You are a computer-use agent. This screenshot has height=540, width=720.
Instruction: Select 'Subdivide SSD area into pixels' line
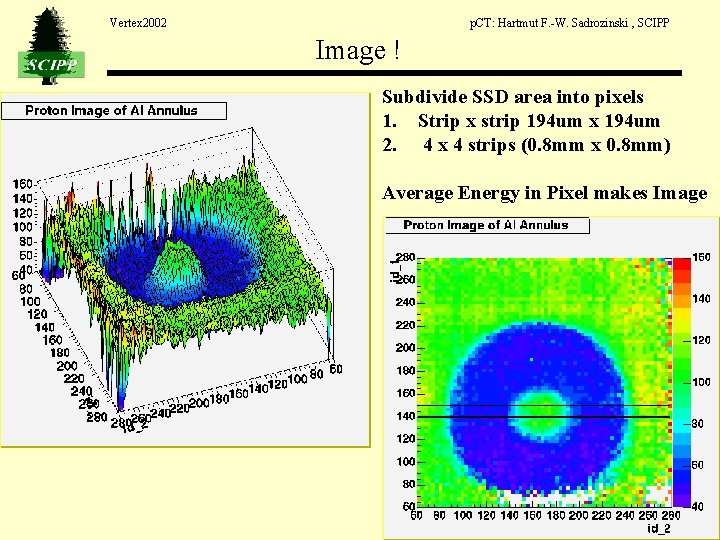[512, 97]
